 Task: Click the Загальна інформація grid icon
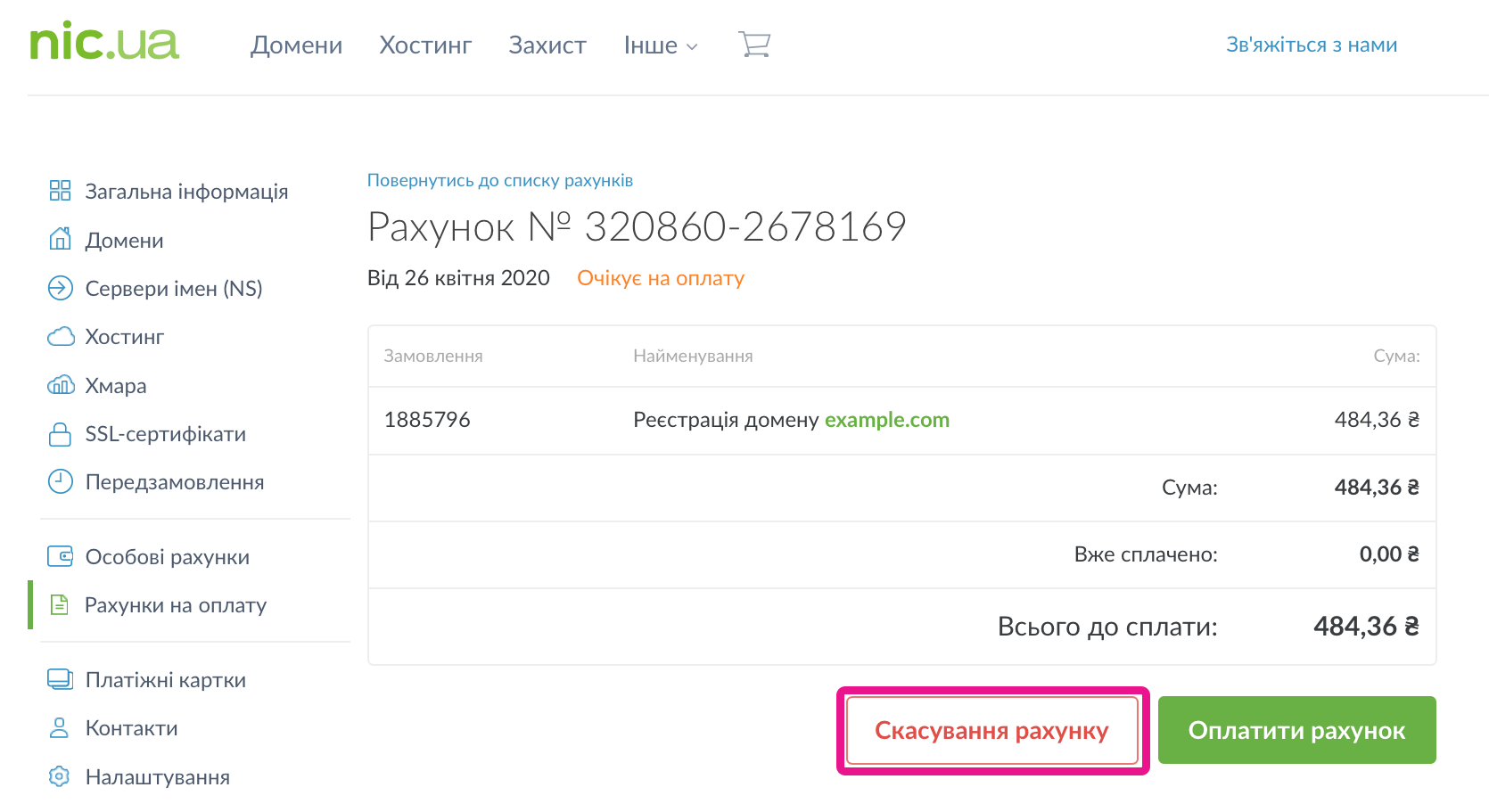(x=60, y=191)
